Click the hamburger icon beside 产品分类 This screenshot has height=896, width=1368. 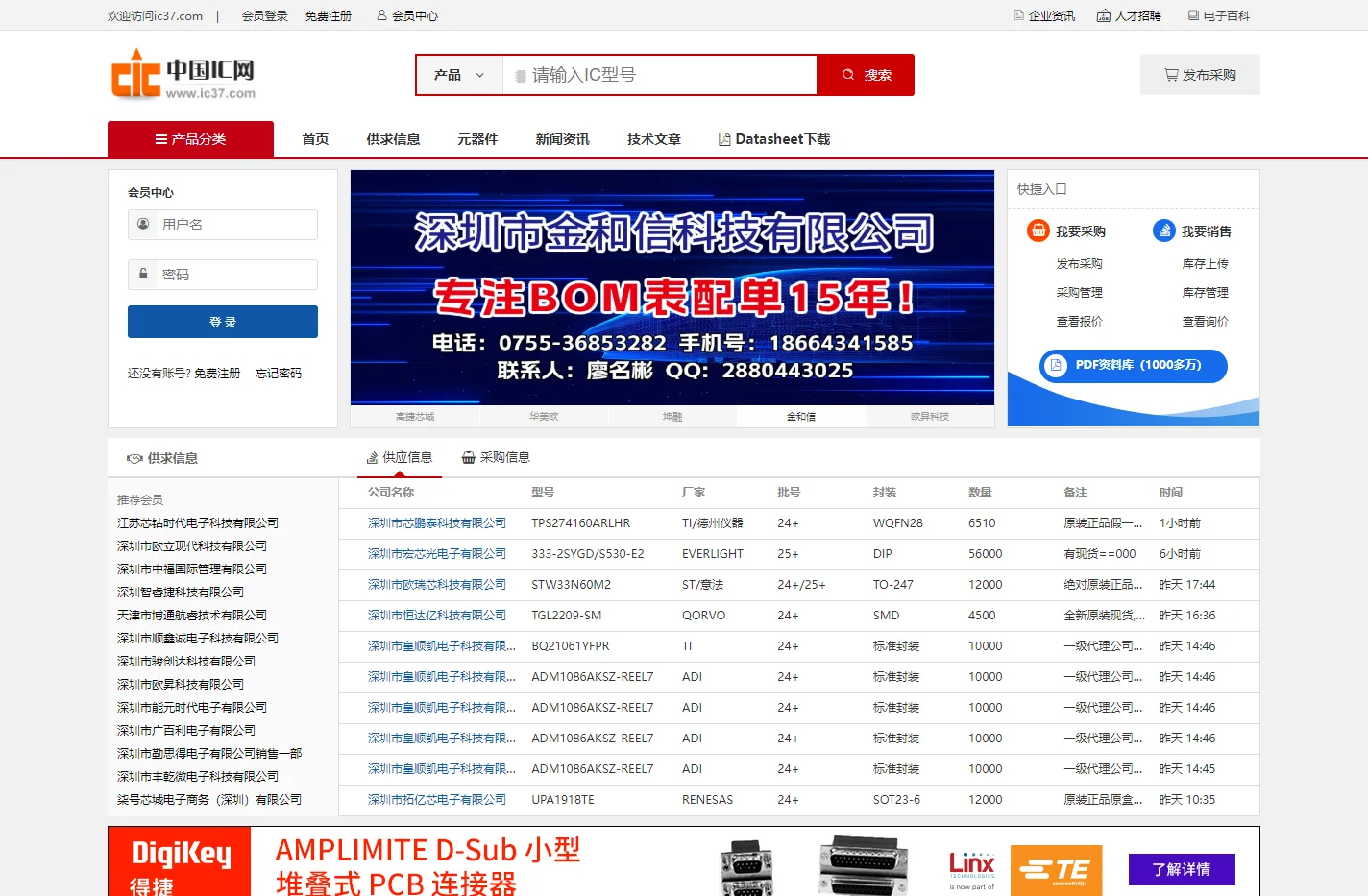coord(161,139)
